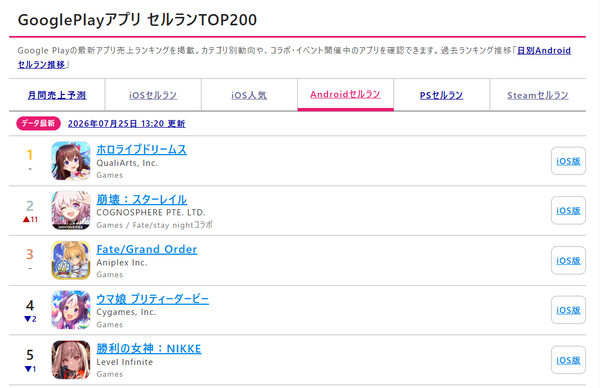The height and width of the screenshot is (388, 600).
Task: Switch to the 月間売上予測 tab
Action: [57, 95]
